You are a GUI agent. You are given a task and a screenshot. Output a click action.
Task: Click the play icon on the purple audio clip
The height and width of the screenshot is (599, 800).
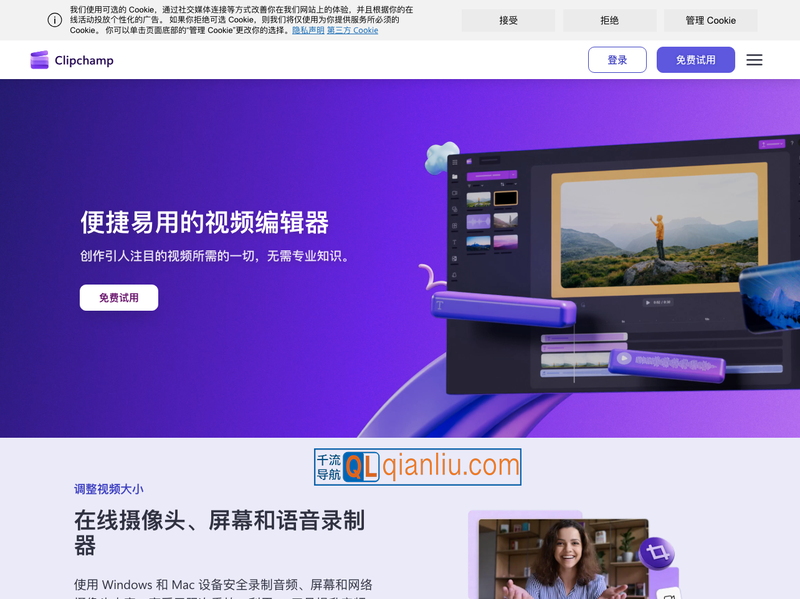(624, 359)
